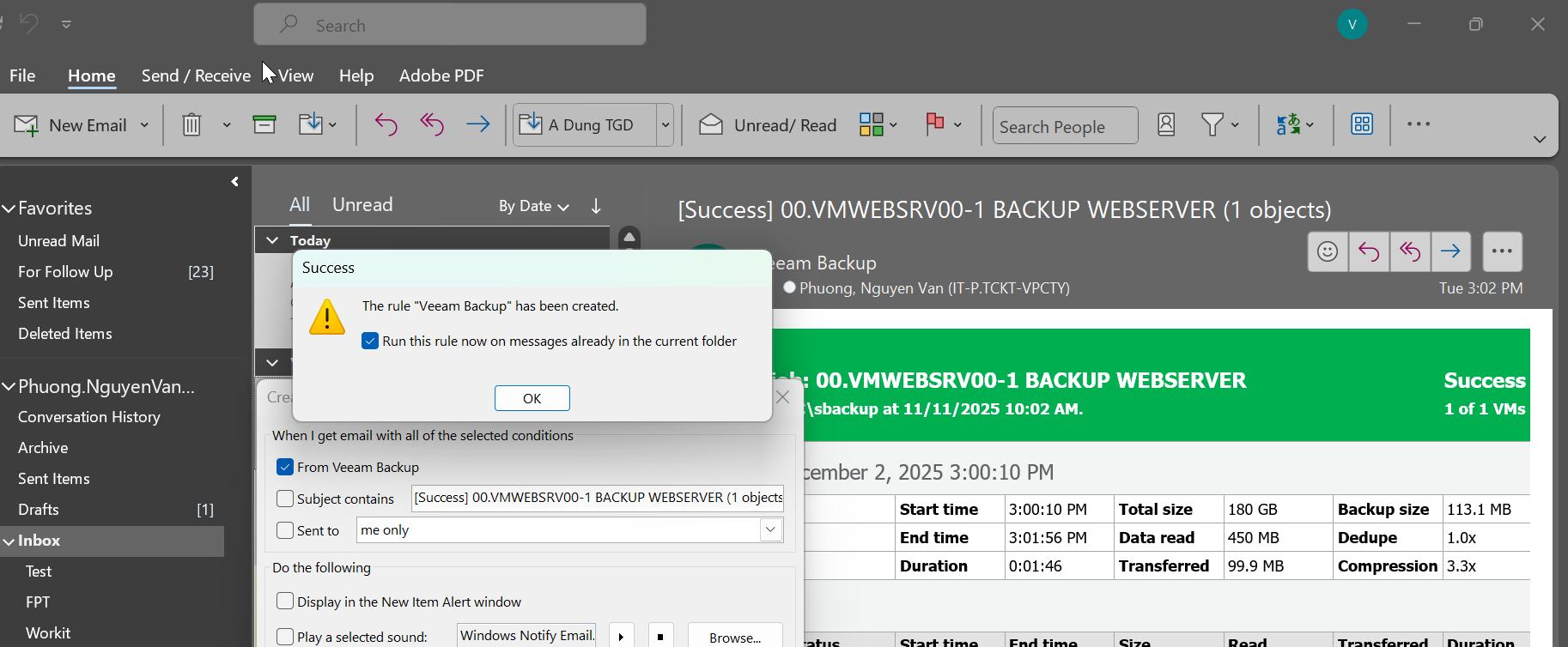1568x647 pixels.
Task: Click the Filter Email funnel icon
Action: point(1212,125)
